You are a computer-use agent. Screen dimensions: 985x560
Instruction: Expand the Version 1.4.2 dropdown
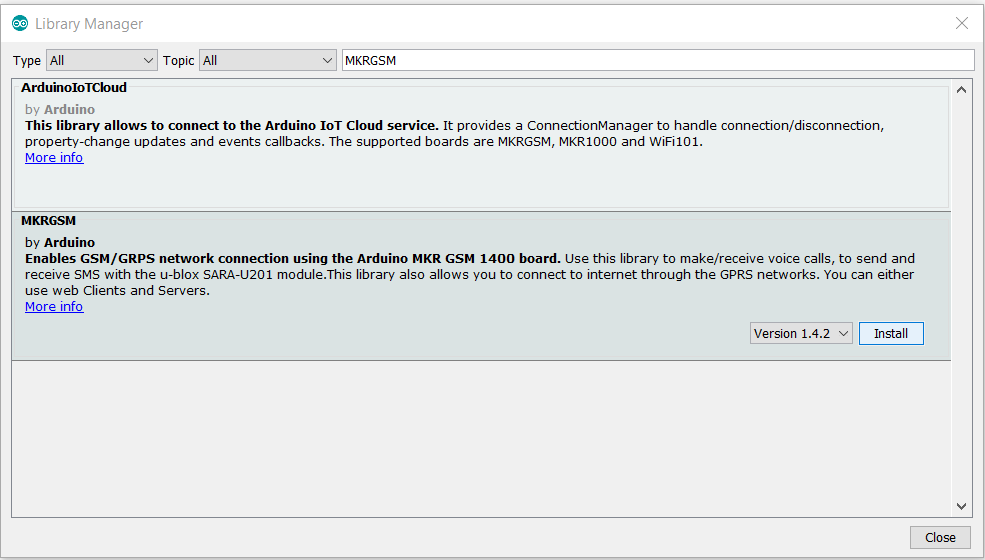point(801,333)
